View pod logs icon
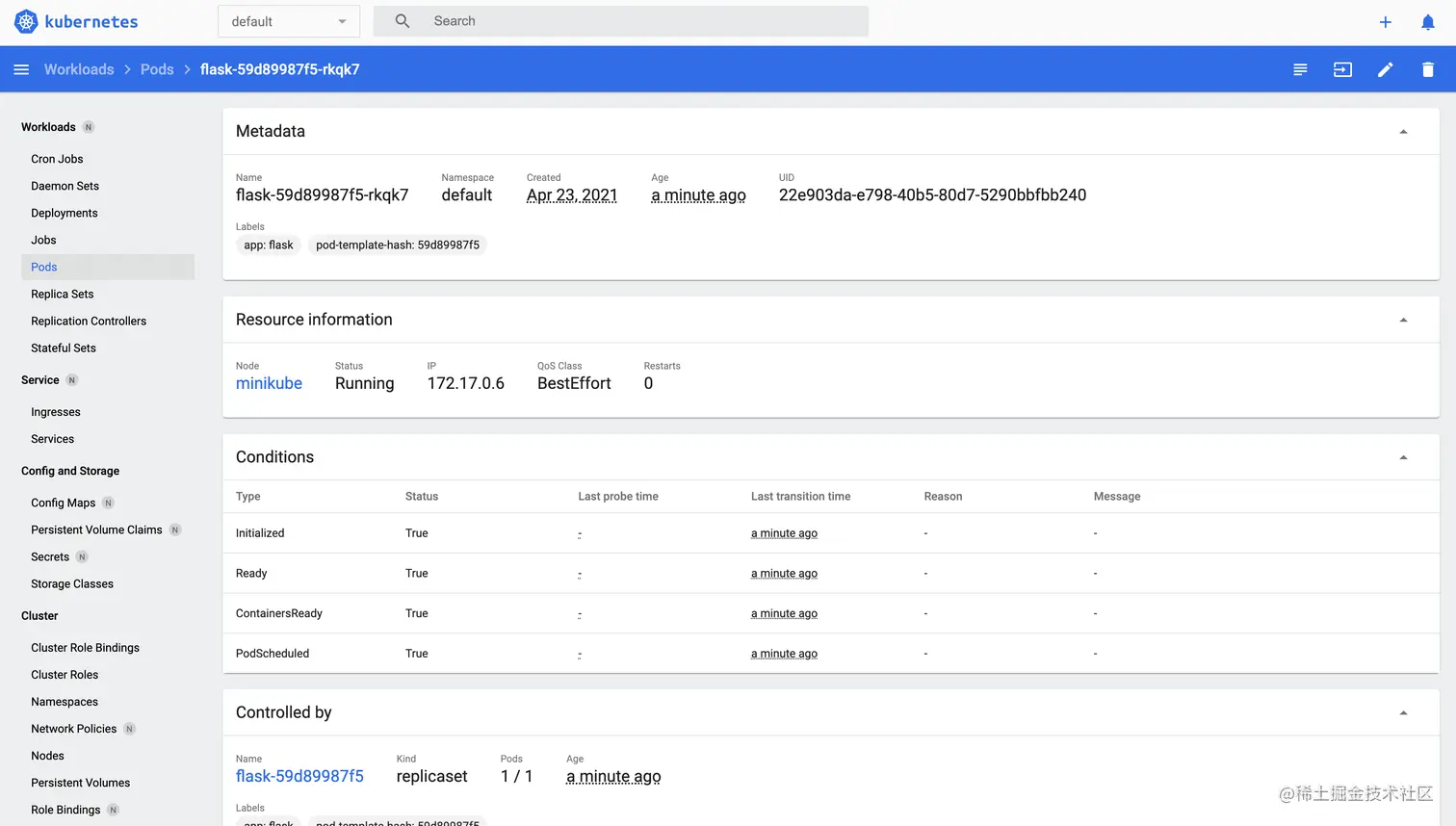Viewport: 1456px width, 826px height. pyautogui.click(x=1300, y=69)
